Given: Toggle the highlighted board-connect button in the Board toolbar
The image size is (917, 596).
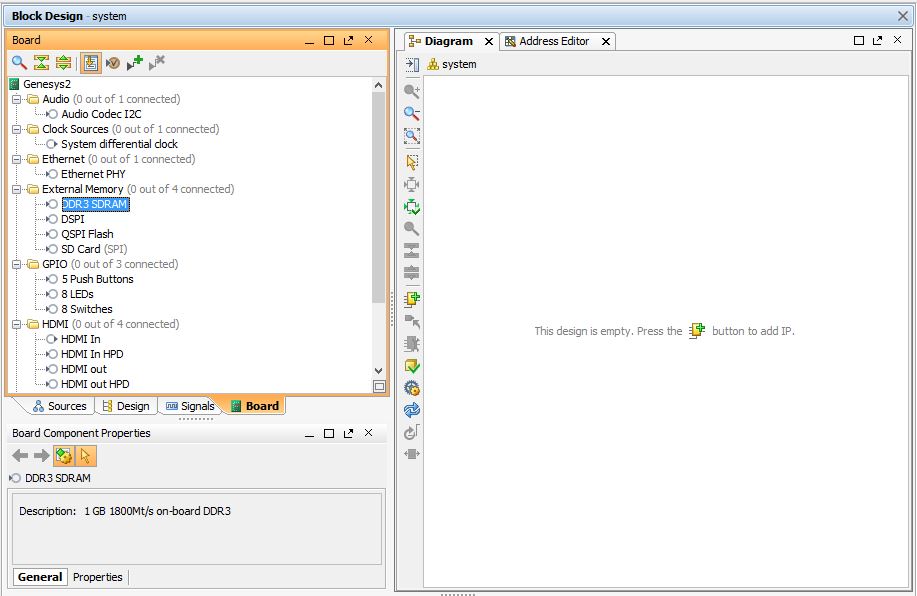Looking at the screenshot, I should pos(91,62).
